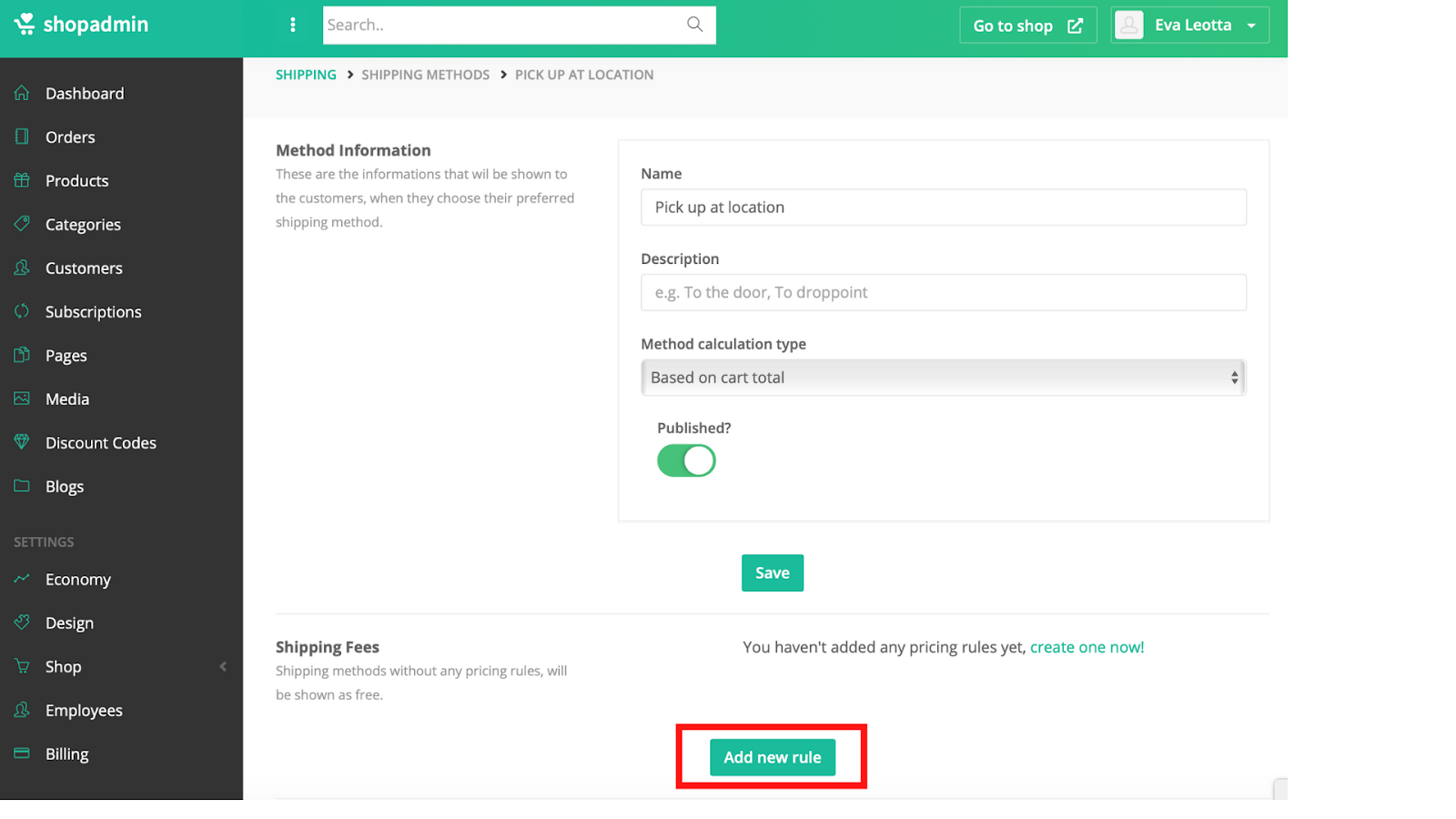Open Discount Codes section

click(101, 443)
